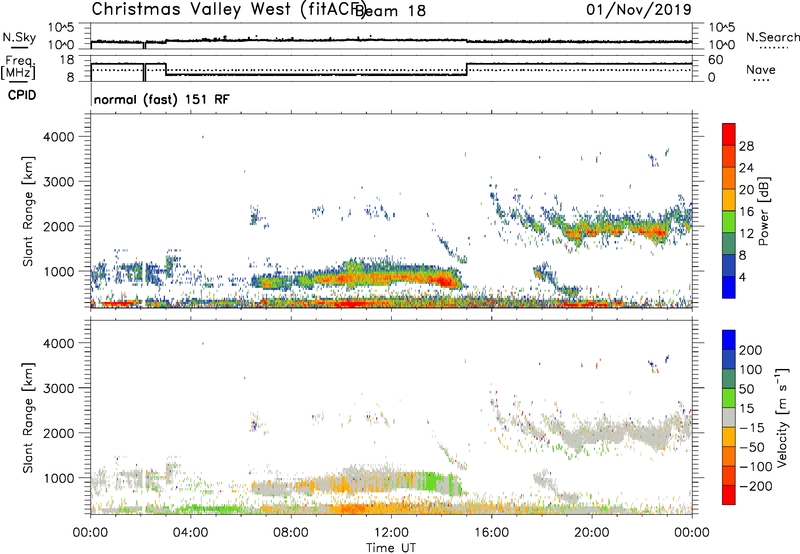The height and width of the screenshot is (554, 800).
Task: Click the 'CPID' label
Action: click(x=22, y=95)
